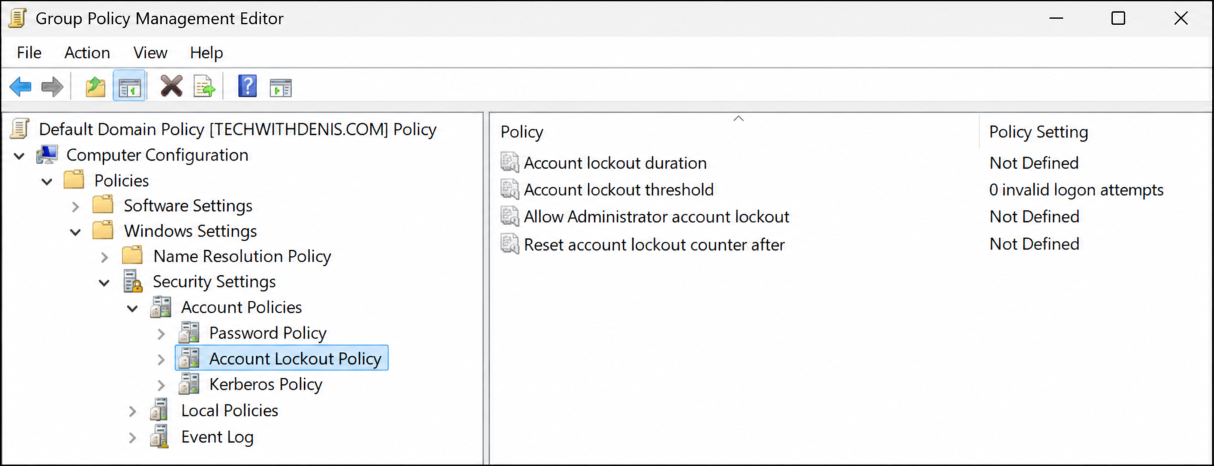
Task: Click the Password Policy node icon
Action: (188, 333)
